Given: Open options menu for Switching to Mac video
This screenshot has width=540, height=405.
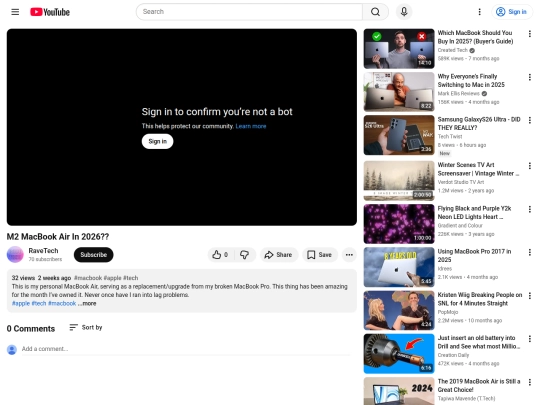Looking at the screenshot, I should (x=530, y=77).
